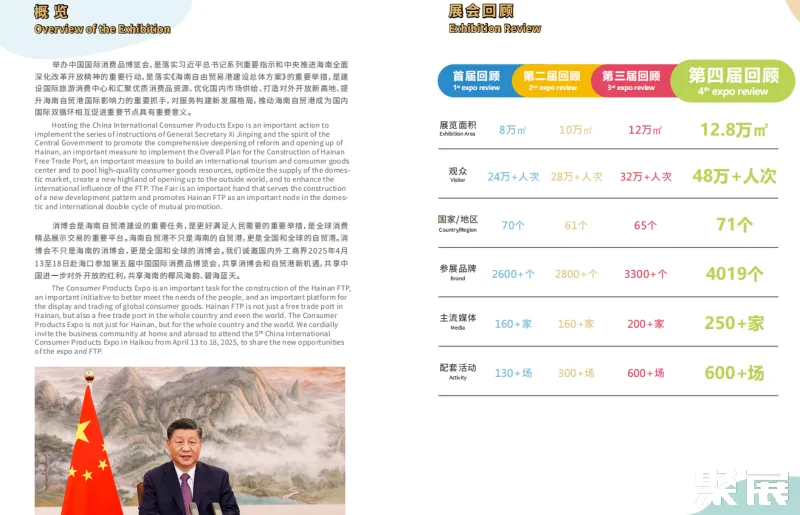Select the 主流媒体 Media row label
This screenshot has height=515, width=800.
pyautogui.click(x=458, y=321)
